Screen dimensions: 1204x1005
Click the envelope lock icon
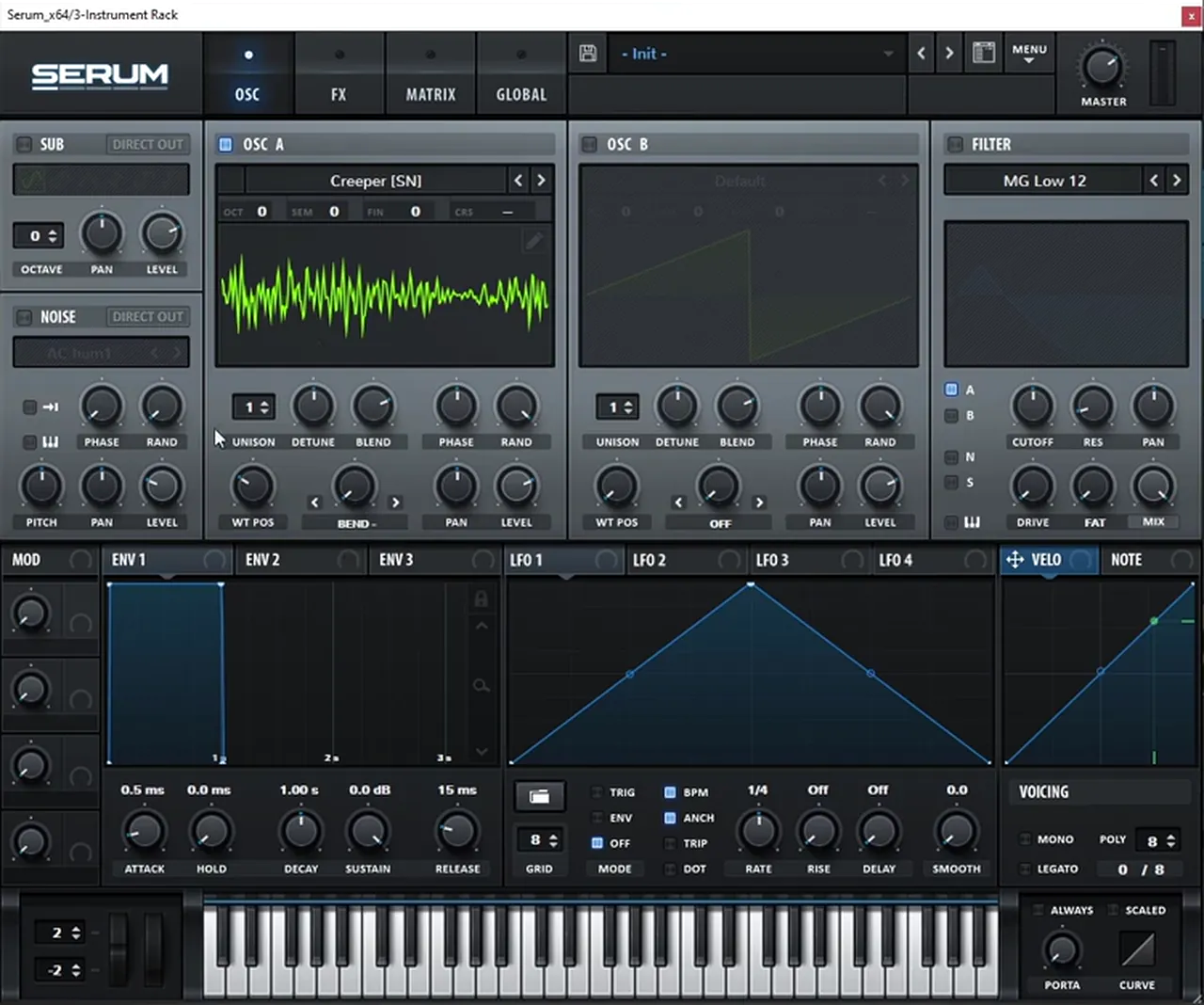coord(481,599)
